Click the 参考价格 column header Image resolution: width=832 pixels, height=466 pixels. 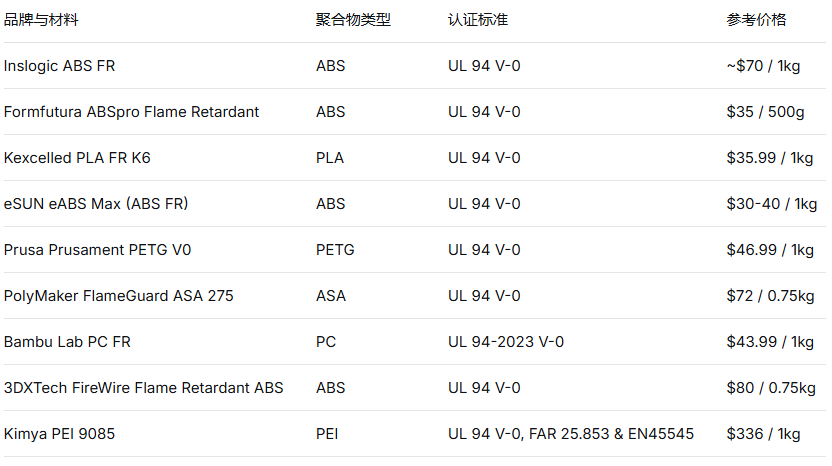[756, 20]
